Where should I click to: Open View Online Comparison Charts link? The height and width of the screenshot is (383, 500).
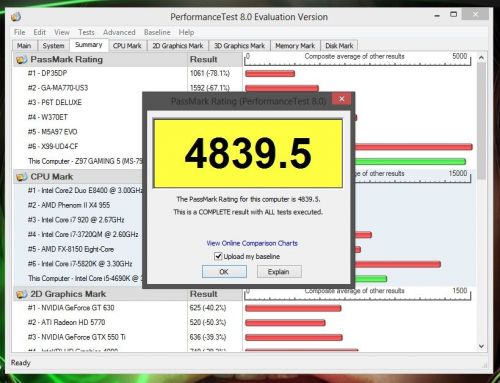(x=252, y=243)
